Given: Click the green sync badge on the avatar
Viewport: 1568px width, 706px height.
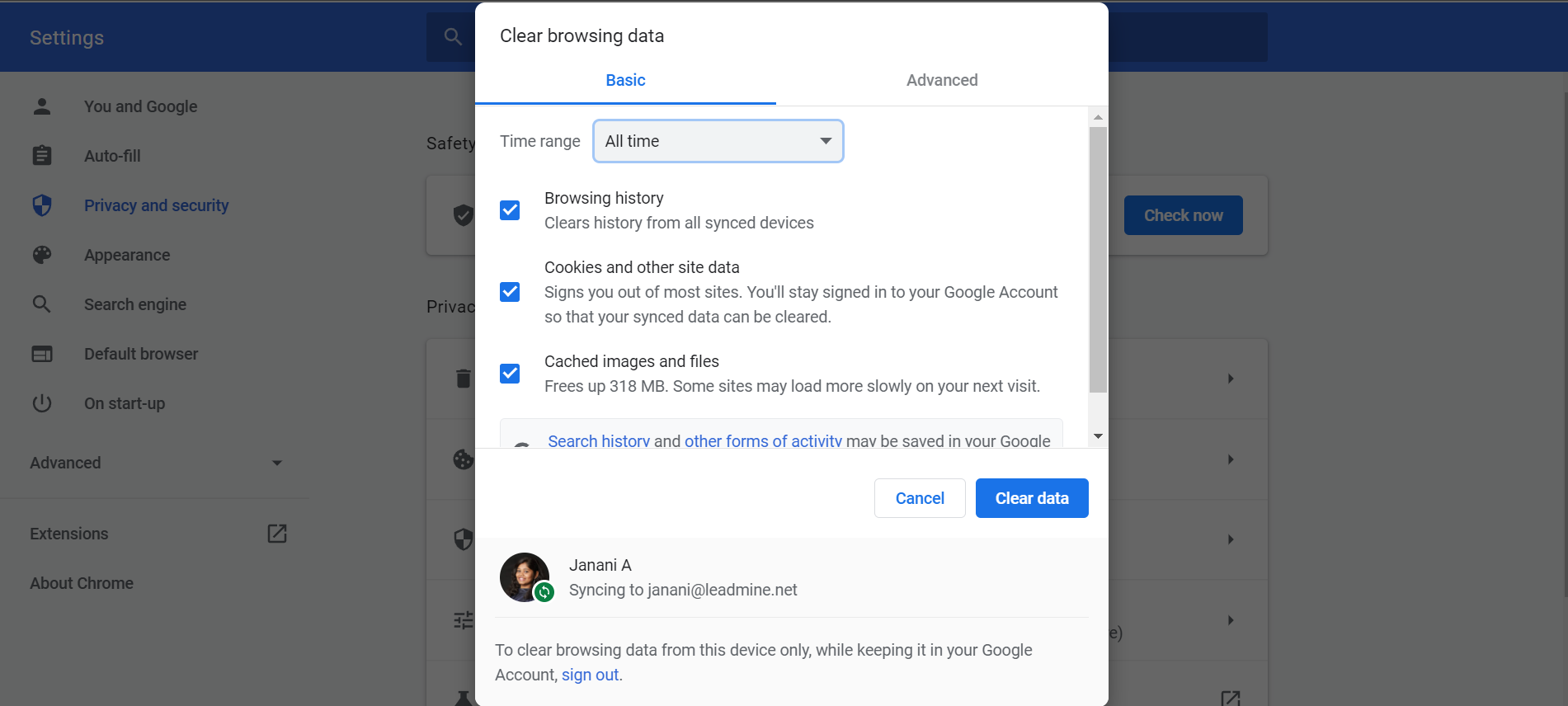Looking at the screenshot, I should pos(544,591).
